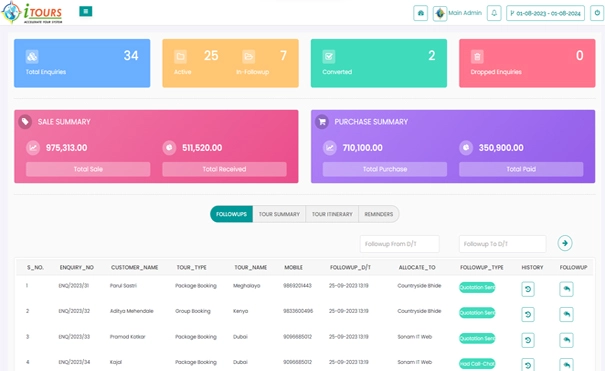Screen dimensions: 605x371
Task: Open the notification bell
Action: click(494, 13)
